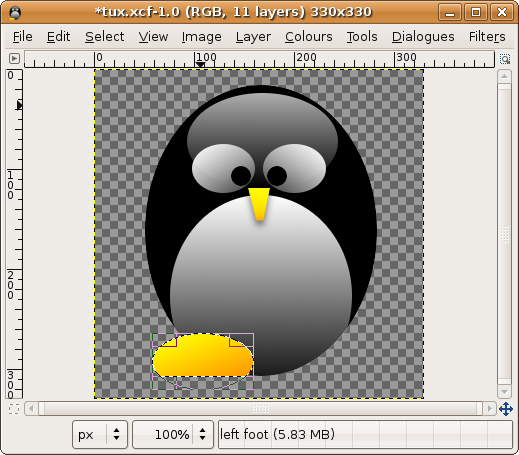Image resolution: width=519 pixels, height=455 pixels.
Task: Click the horizontal scrollbar right arrow
Action: point(489,408)
